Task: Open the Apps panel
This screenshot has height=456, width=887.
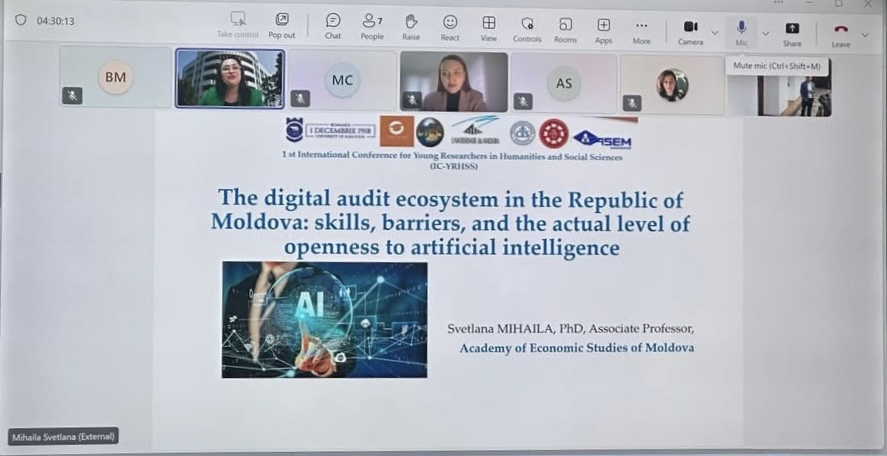Action: pyautogui.click(x=603, y=28)
